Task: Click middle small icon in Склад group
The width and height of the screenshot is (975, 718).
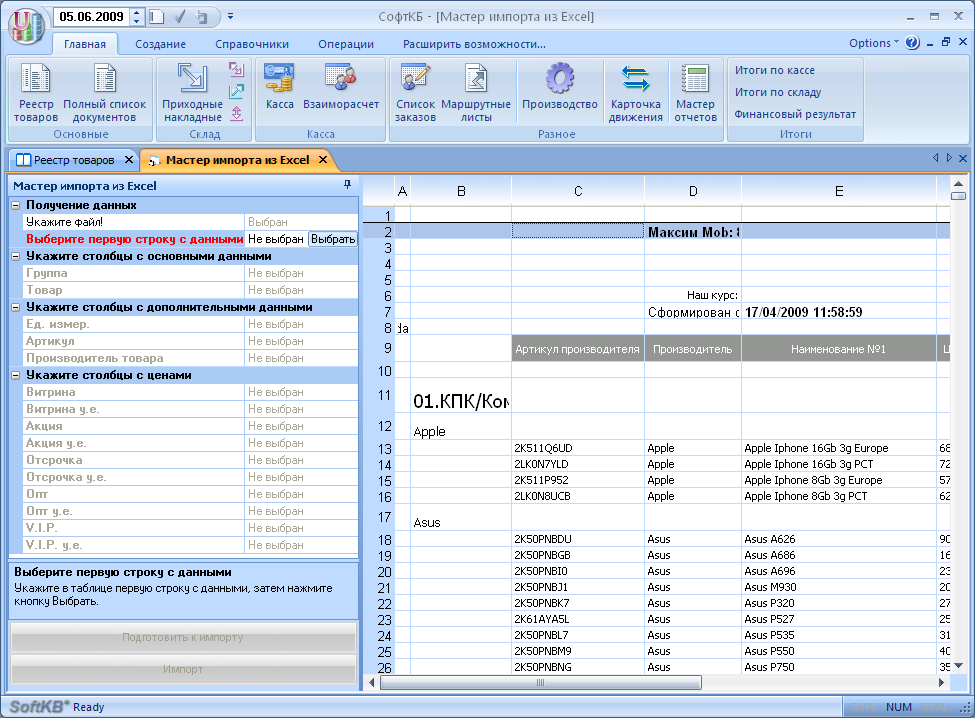Action: (x=236, y=91)
